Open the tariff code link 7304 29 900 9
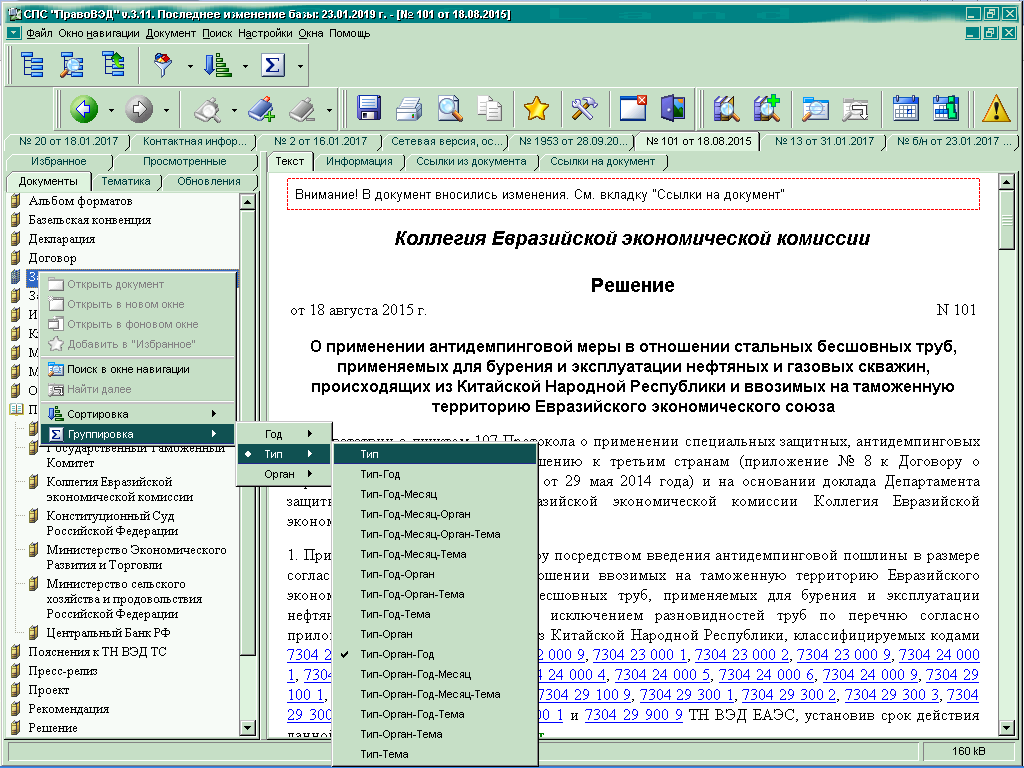Image resolution: width=1024 pixels, height=768 pixels. (633, 715)
